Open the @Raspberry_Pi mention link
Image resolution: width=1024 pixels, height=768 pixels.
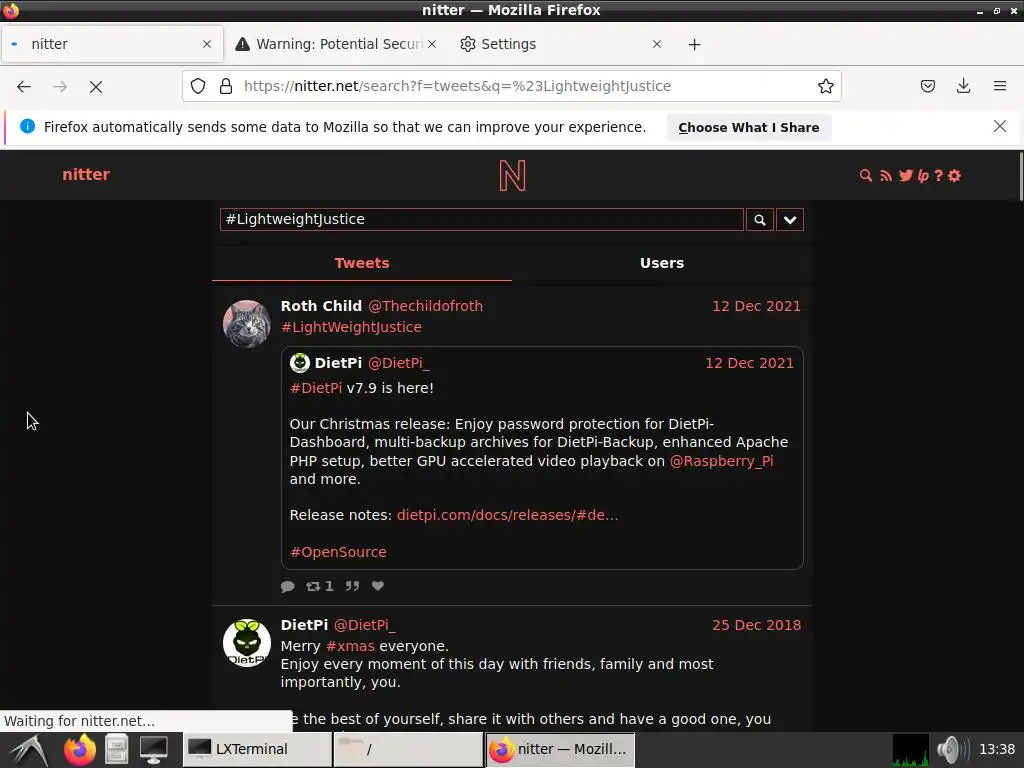722,460
